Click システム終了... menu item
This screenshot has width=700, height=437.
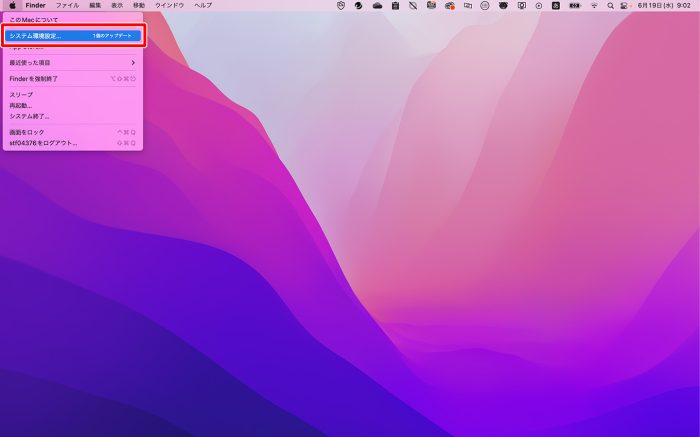click(29, 116)
